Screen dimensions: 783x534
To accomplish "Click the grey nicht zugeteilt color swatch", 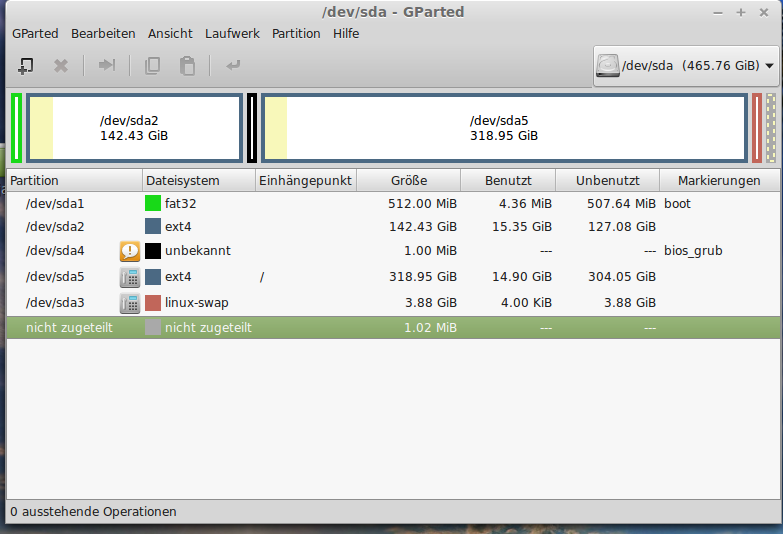I will click(x=153, y=328).
